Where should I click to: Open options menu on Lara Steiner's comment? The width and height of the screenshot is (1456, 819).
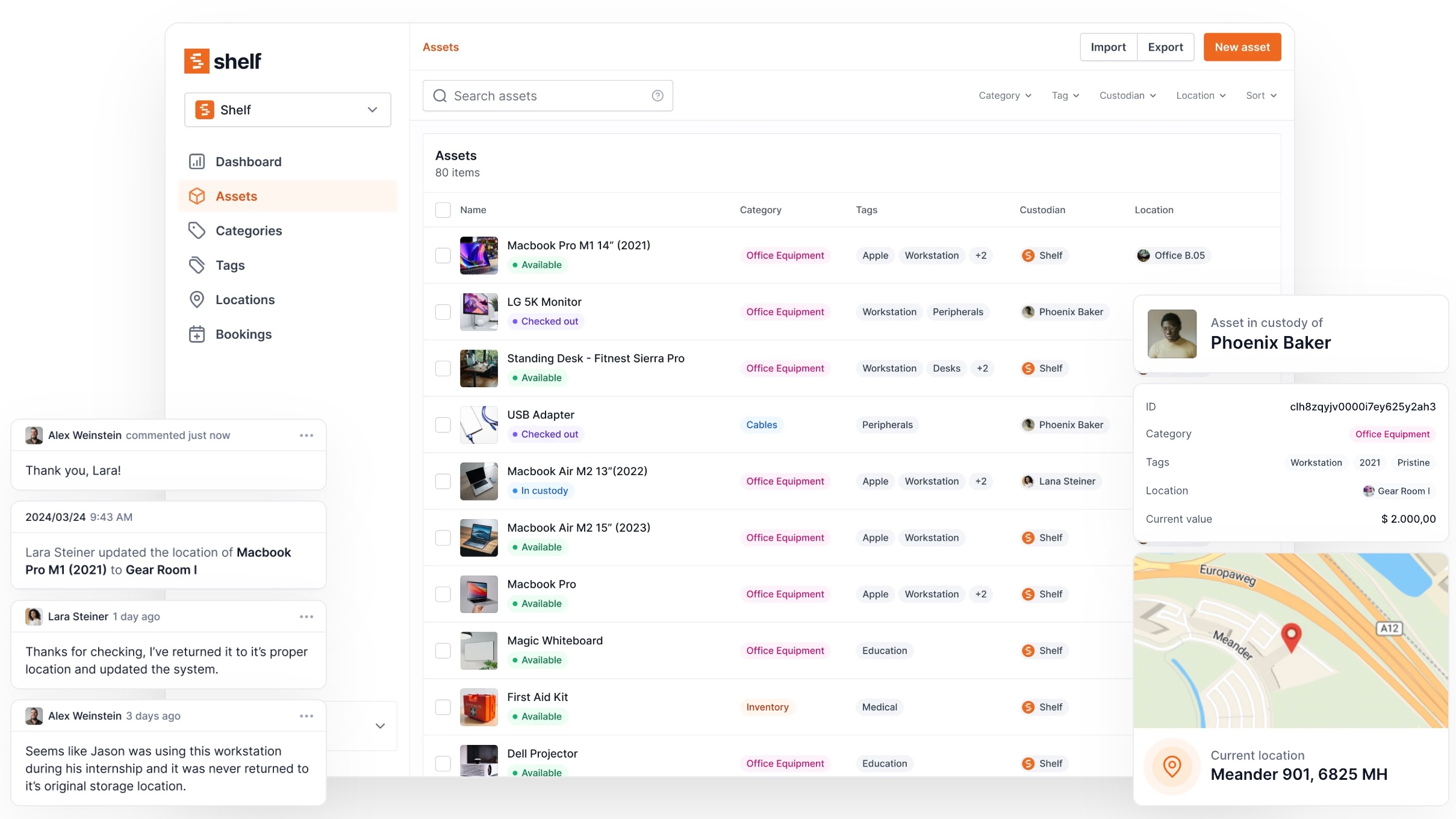click(x=306, y=617)
